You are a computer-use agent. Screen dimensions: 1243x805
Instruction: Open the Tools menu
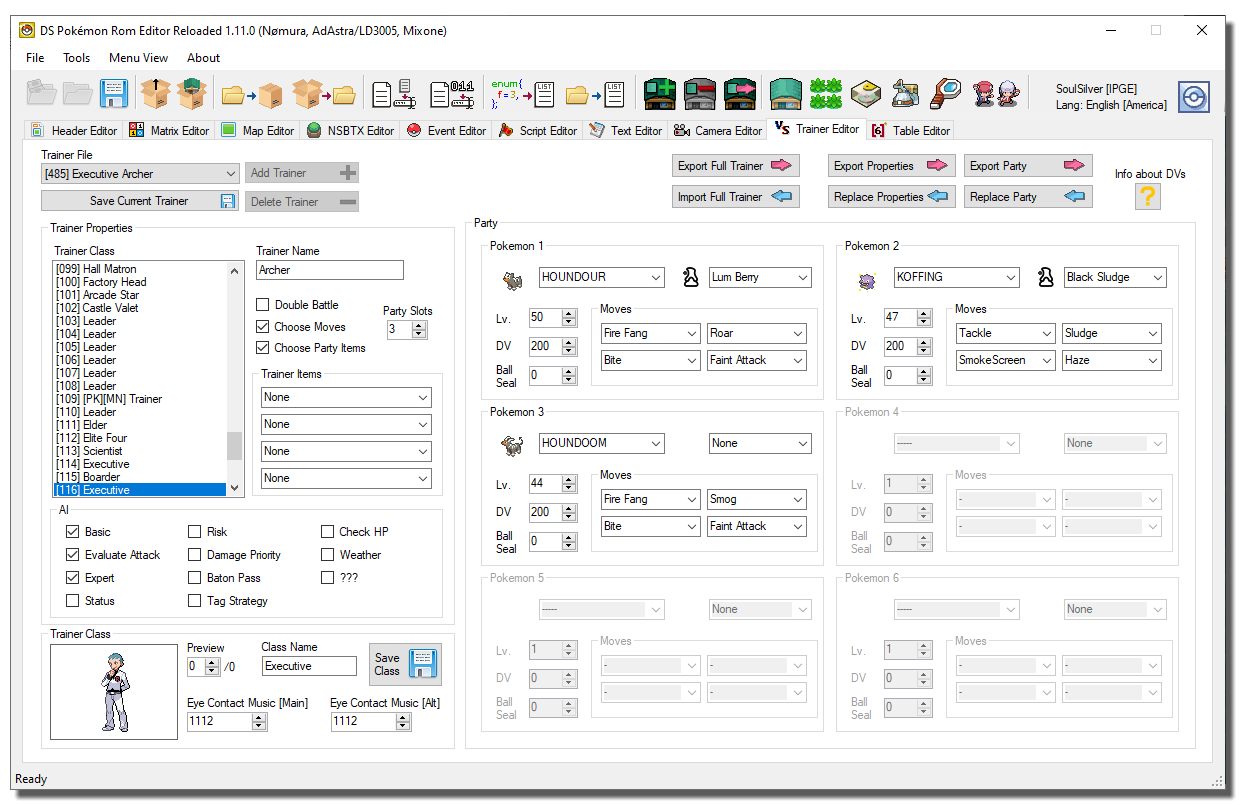pyautogui.click(x=77, y=58)
